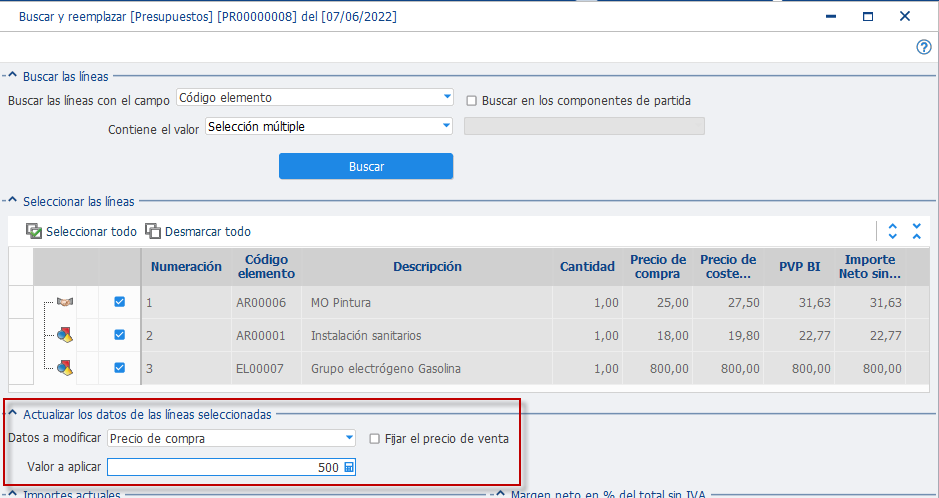Screen dimensions: 939x498
Task: Close the Buscar y reemplazar window
Action: coord(905,16)
